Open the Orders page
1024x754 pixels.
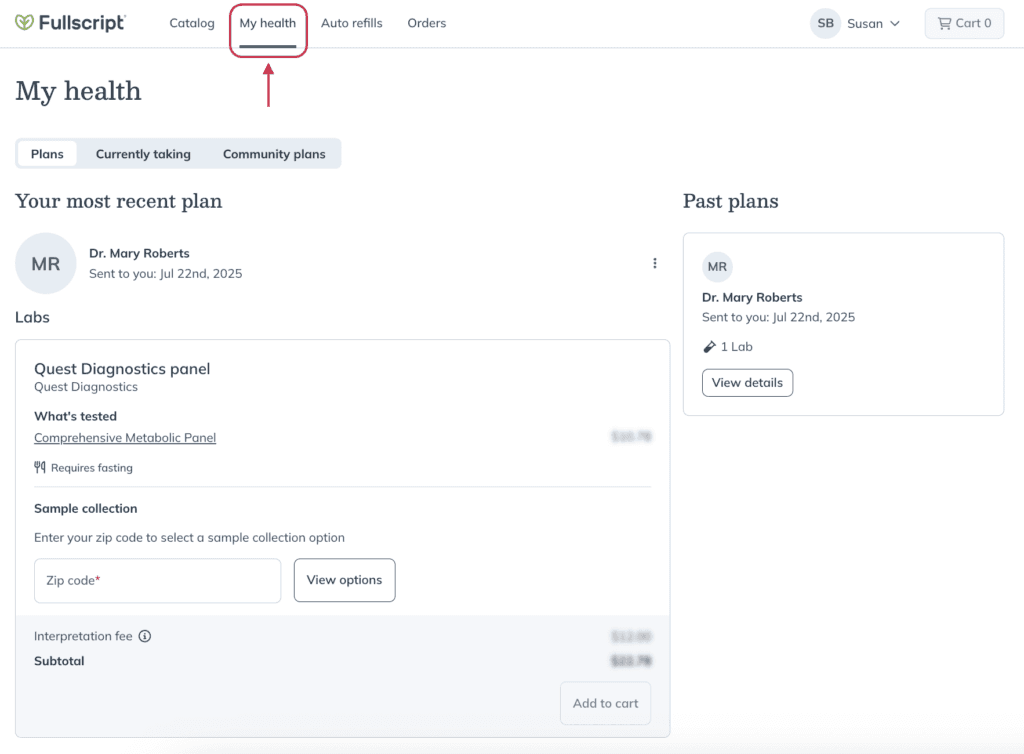pyautogui.click(x=426, y=23)
